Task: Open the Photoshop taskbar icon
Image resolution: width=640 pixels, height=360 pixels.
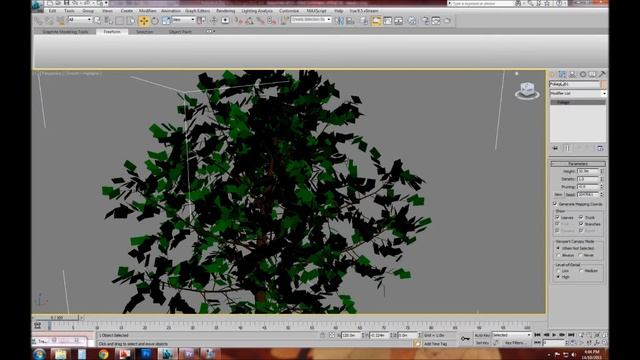Action: point(145,354)
